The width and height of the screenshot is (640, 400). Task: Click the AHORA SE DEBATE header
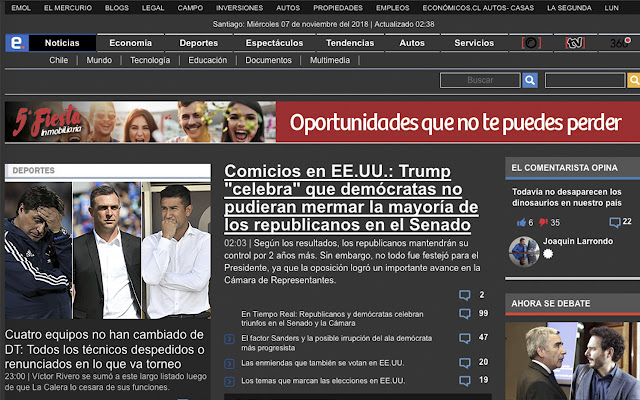coord(573,304)
